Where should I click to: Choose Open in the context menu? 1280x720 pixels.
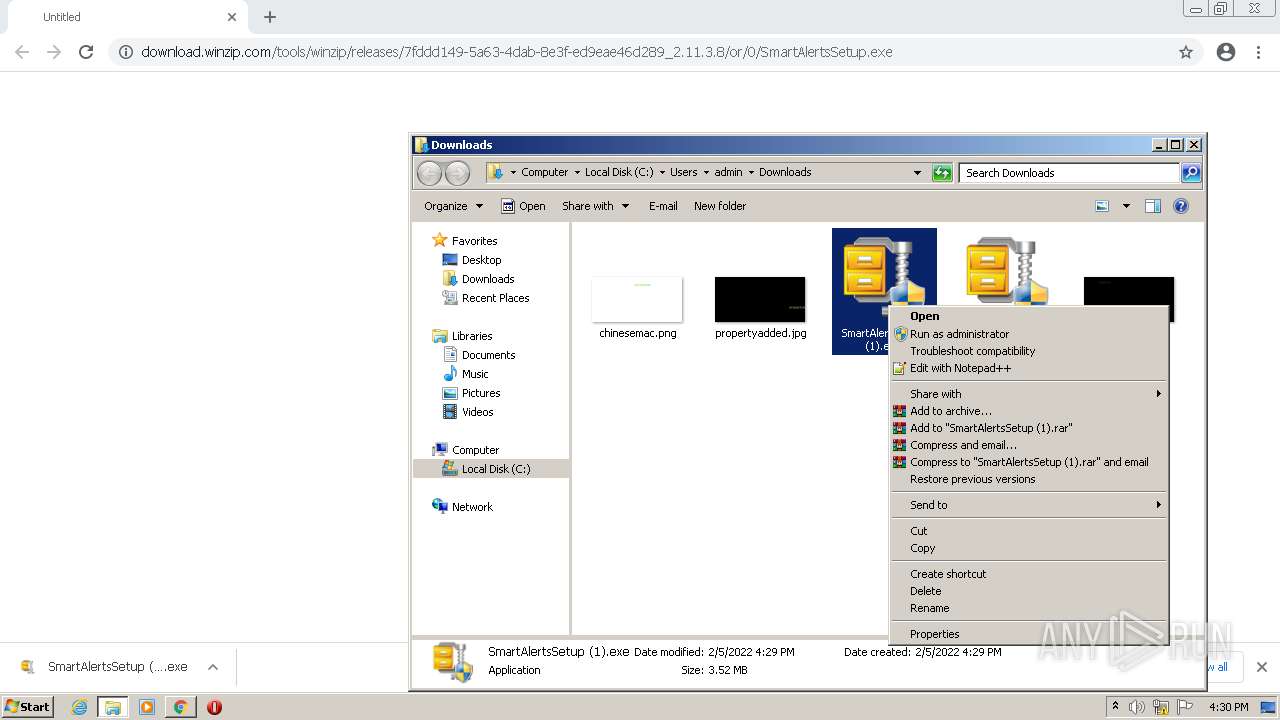pos(1029,316)
